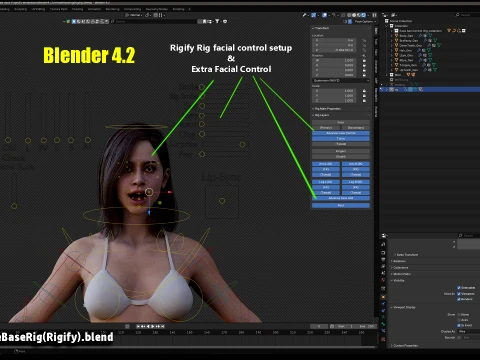Open the Scene properties tab
Screen dimensions: 480x360
[383, 273]
